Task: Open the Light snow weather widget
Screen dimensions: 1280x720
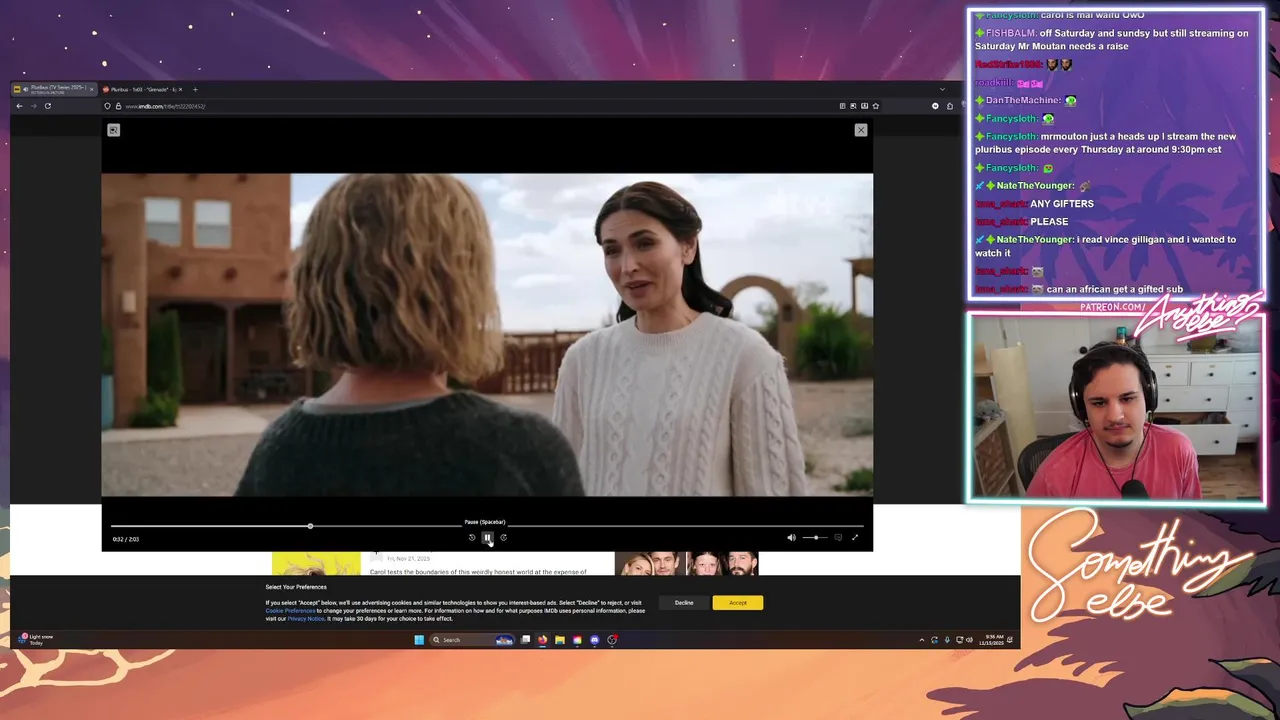Action: click(36, 640)
